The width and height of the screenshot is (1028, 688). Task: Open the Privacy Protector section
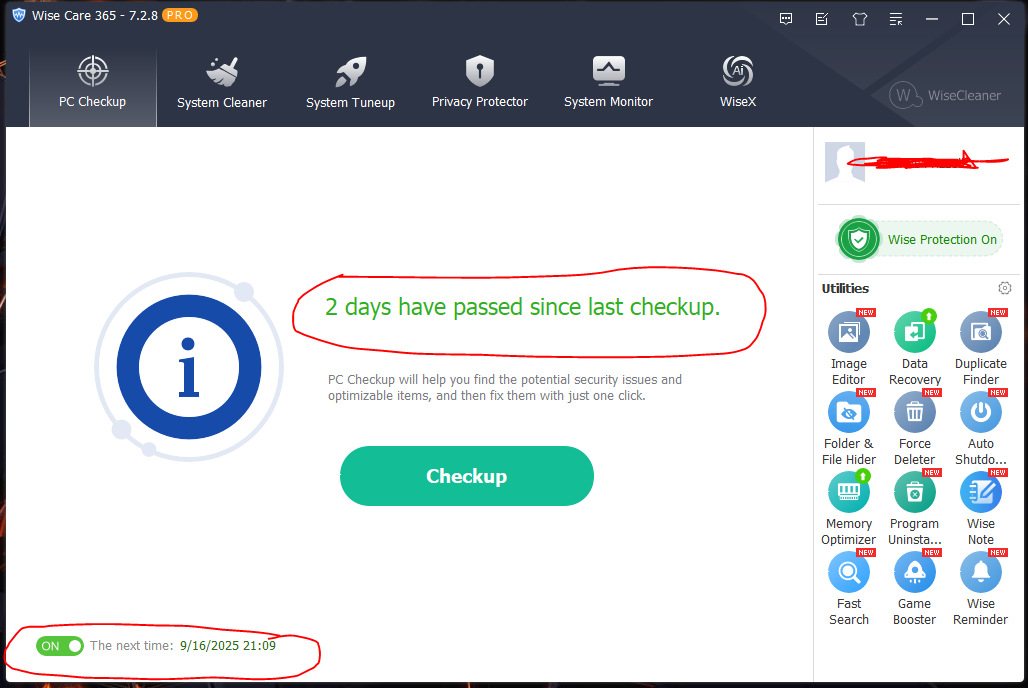coord(479,83)
